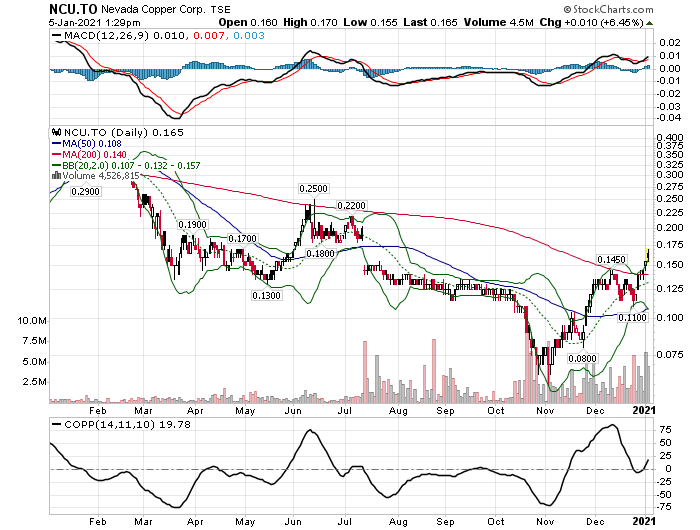Click the 0.1300 price low label
The image size is (700, 530).
point(266,296)
